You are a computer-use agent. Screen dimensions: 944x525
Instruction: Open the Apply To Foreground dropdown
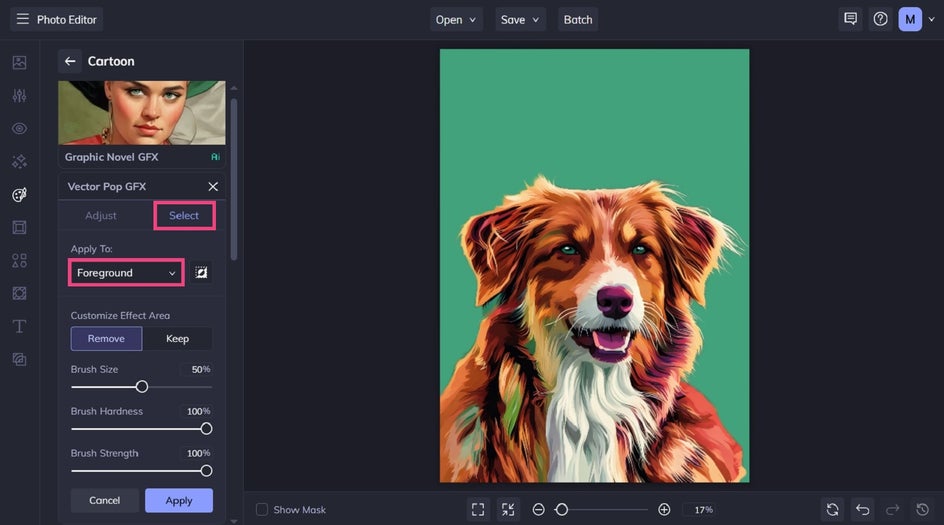coord(126,273)
